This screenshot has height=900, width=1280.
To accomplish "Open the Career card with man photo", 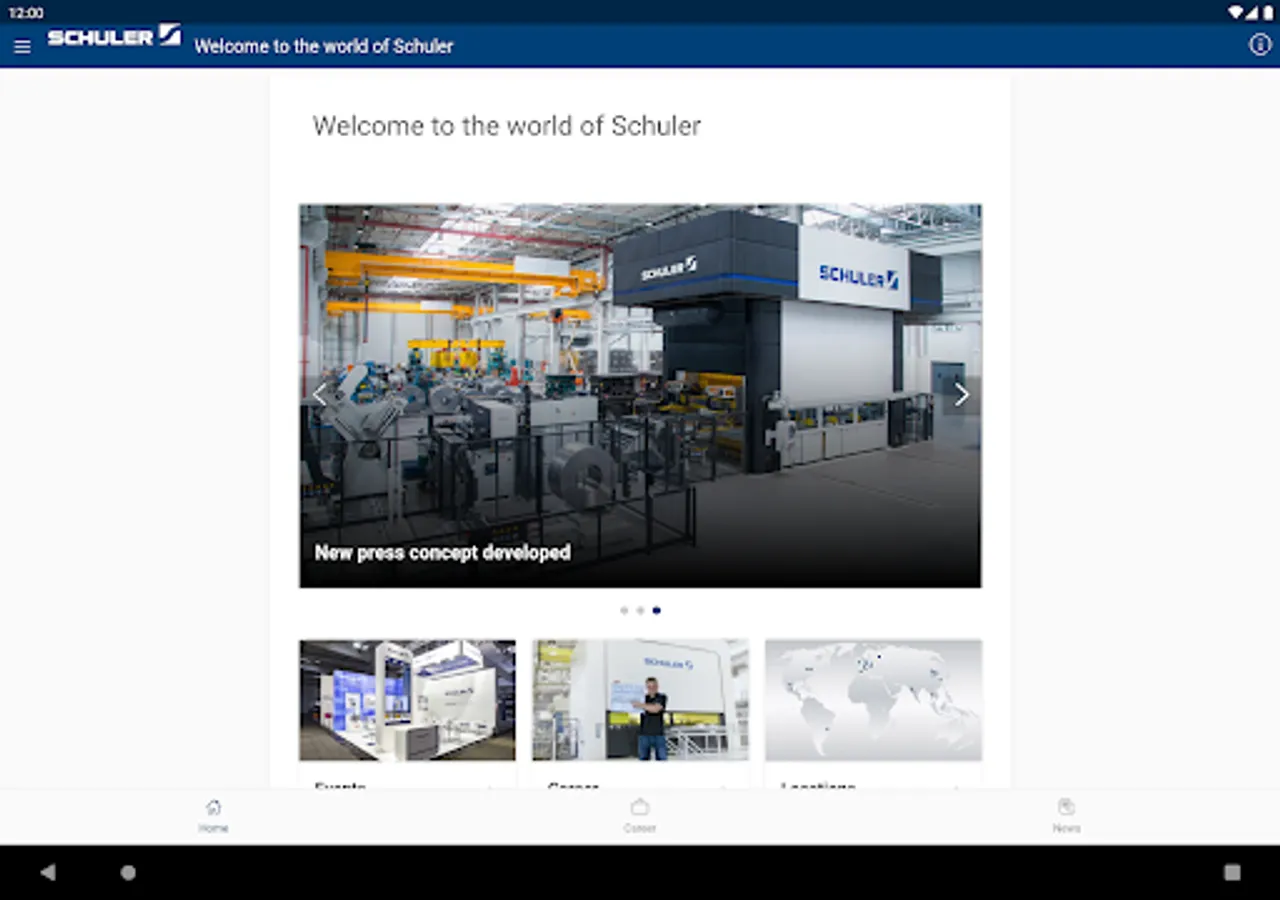I will click(x=640, y=714).
